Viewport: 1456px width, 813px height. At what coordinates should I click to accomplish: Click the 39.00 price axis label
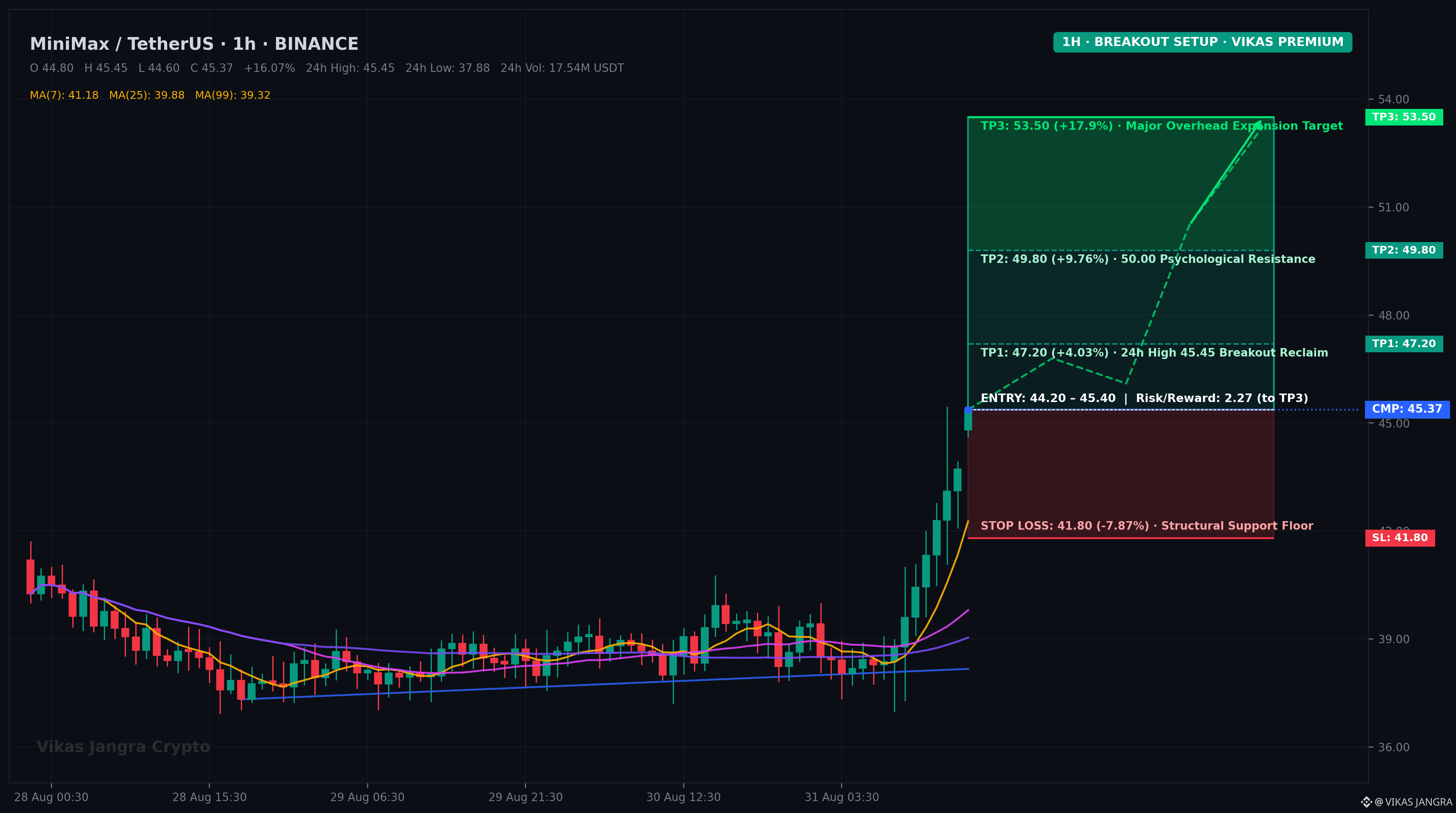click(1393, 639)
